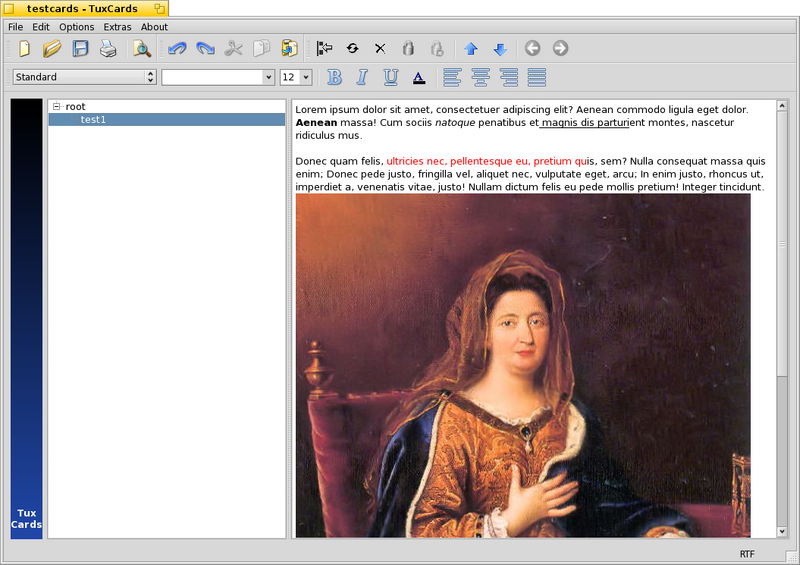Click the Copy icon

point(261,48)
